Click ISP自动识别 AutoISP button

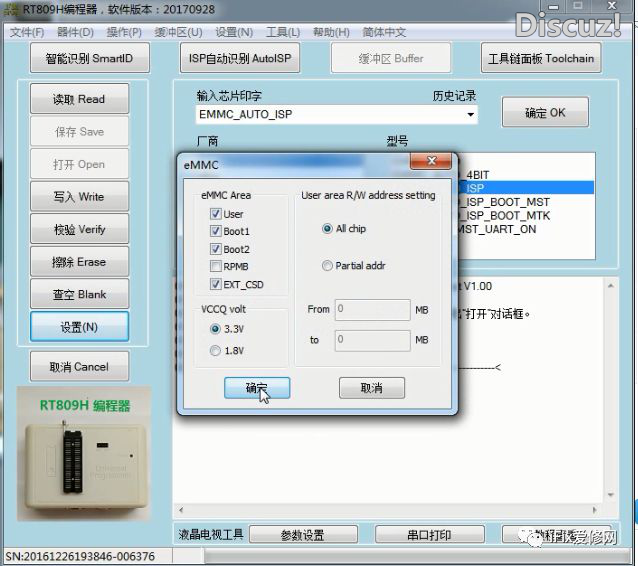coord(240,58)
